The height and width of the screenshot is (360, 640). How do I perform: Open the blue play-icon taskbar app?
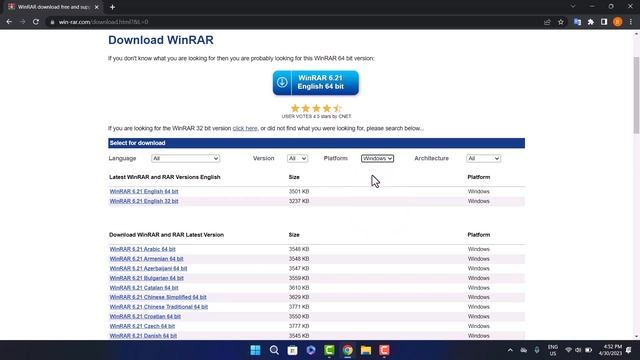311,350
